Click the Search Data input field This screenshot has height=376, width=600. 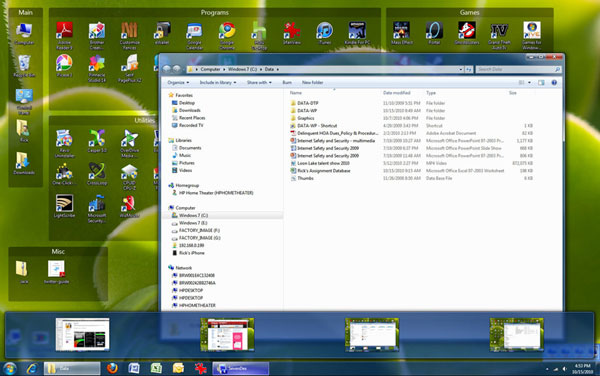point(518,70)
